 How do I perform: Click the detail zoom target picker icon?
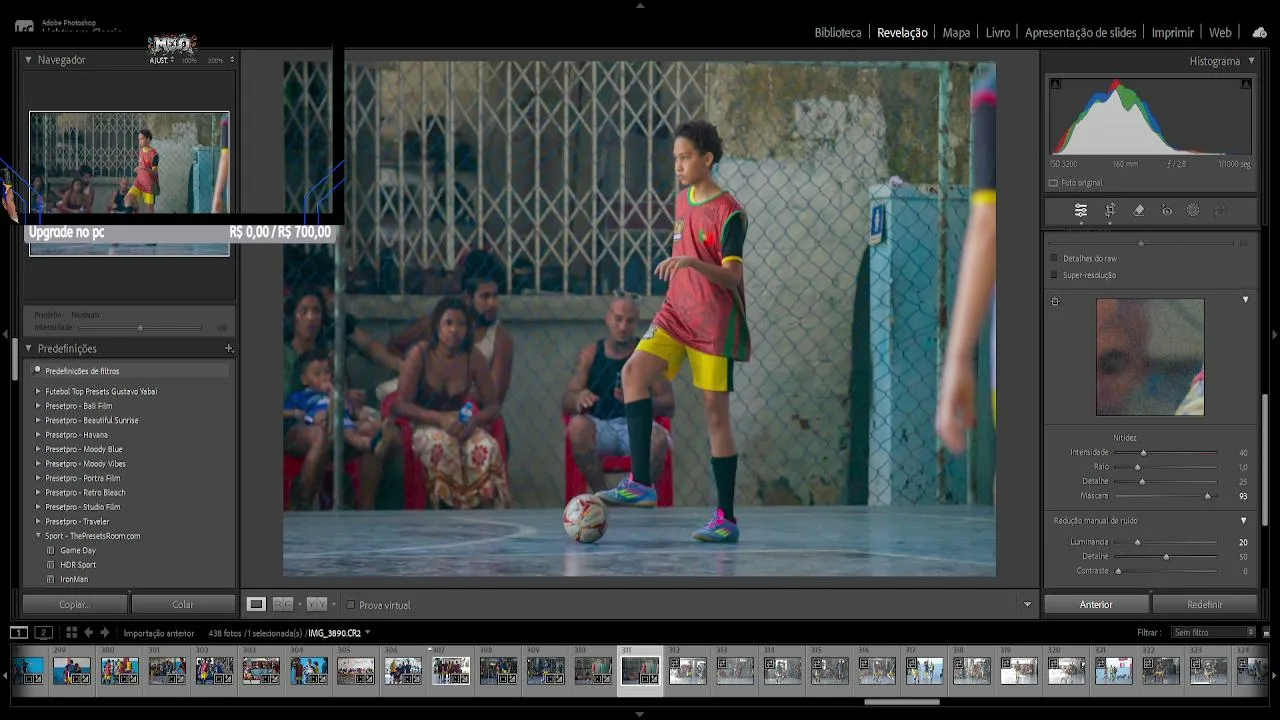[1055, 302]
